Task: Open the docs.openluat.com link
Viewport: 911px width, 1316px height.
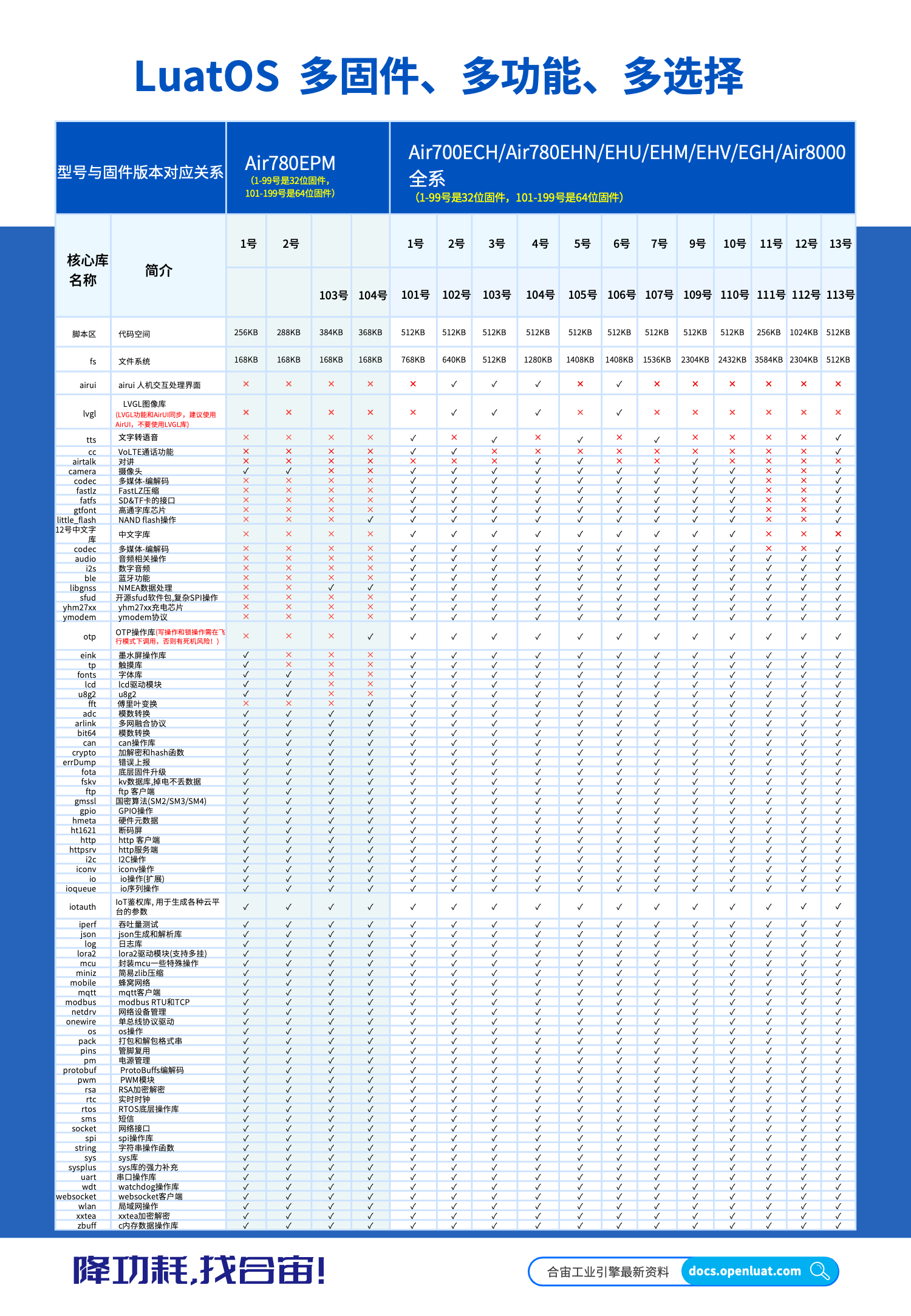Action: click(745, 1271)
